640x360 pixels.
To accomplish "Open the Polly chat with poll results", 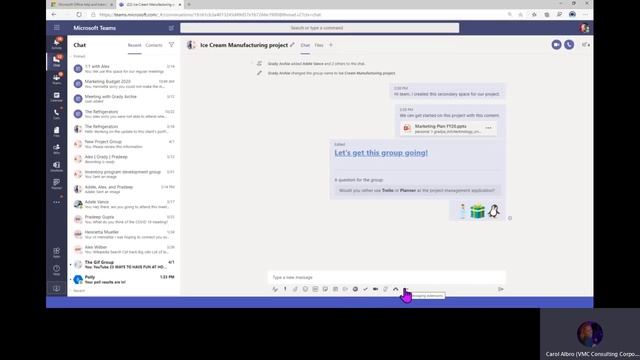I will [x=124, y=280].
